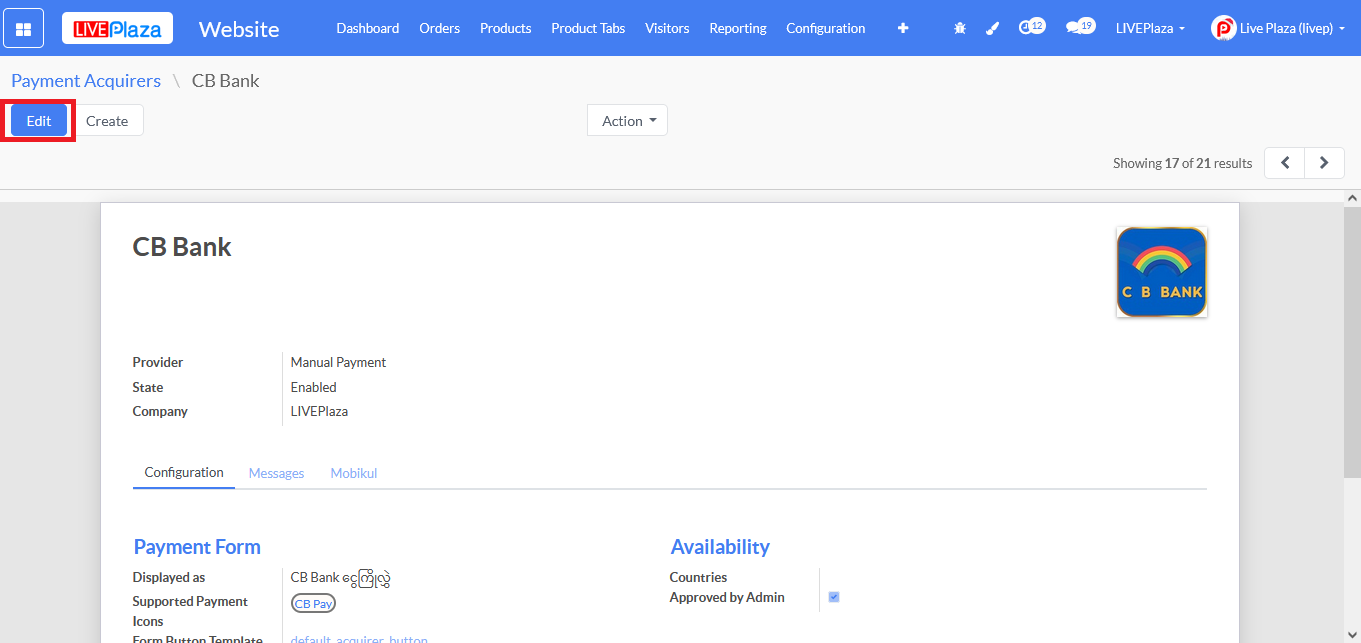
Task: Click the 'Showing 17 of 21 results' text
Action: [x=1182, y=163]
